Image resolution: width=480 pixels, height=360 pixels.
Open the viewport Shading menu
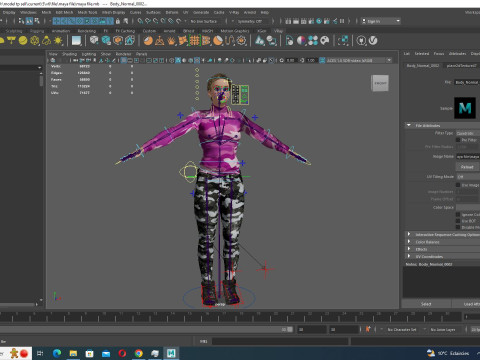(x=69, y=54)
